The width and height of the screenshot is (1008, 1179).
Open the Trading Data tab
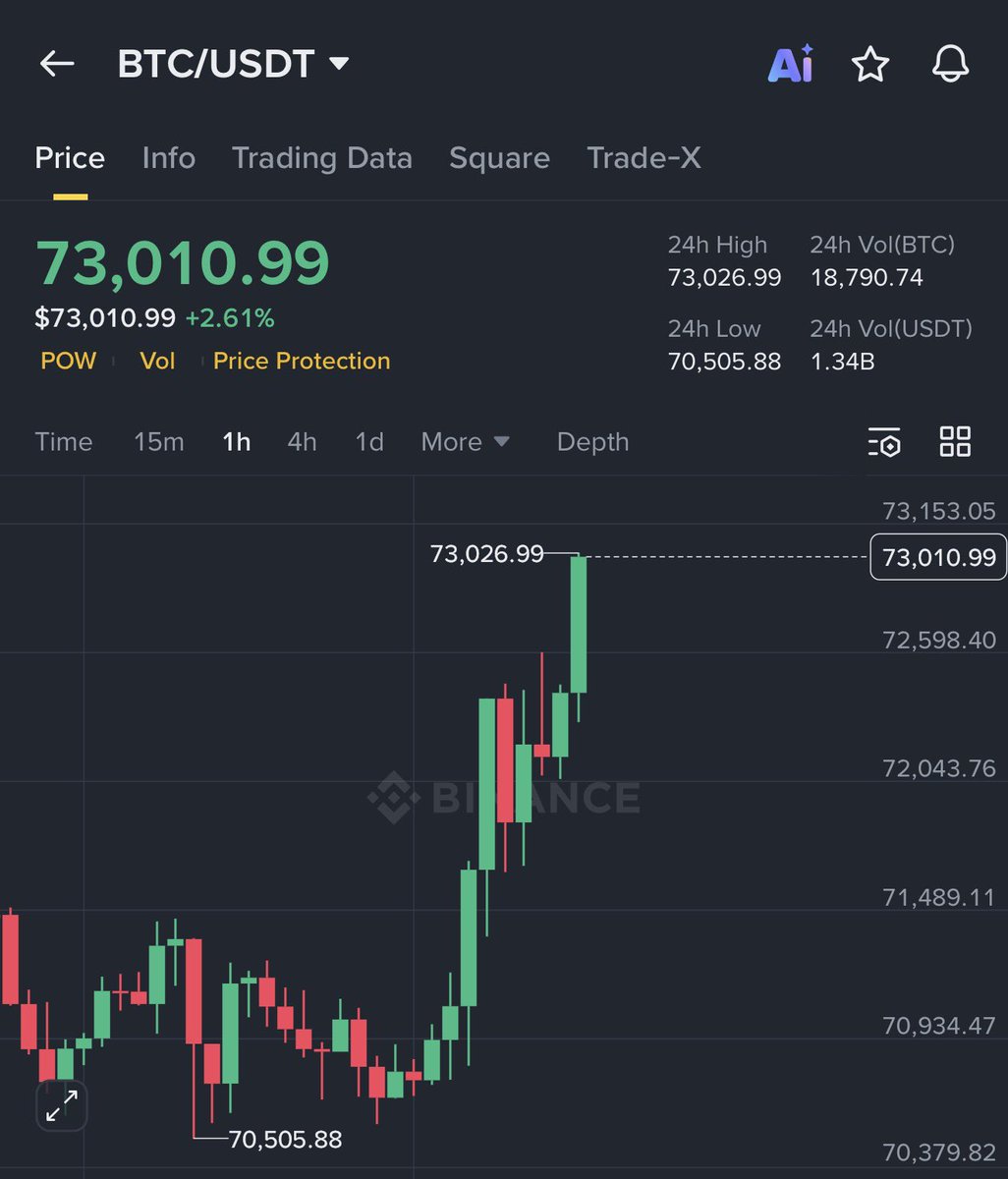coord(322,158)
